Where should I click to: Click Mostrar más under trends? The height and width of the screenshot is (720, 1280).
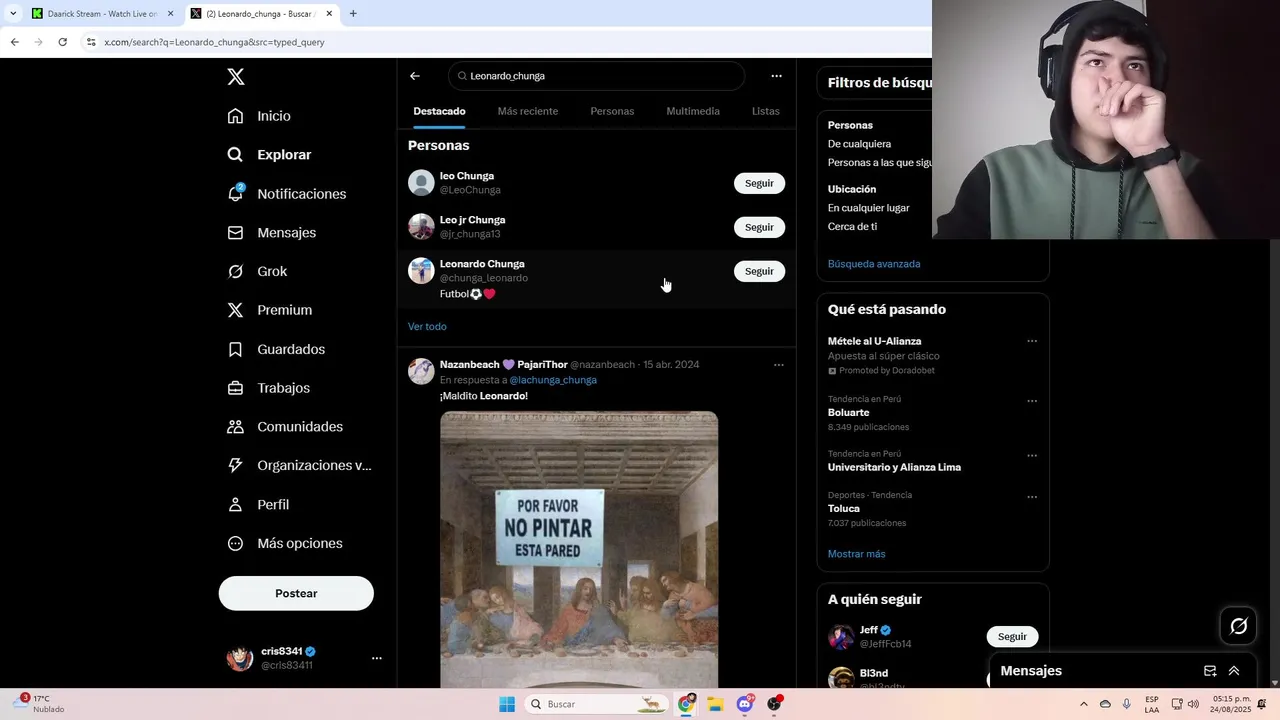pyautogui.click(x=856, y=554)
